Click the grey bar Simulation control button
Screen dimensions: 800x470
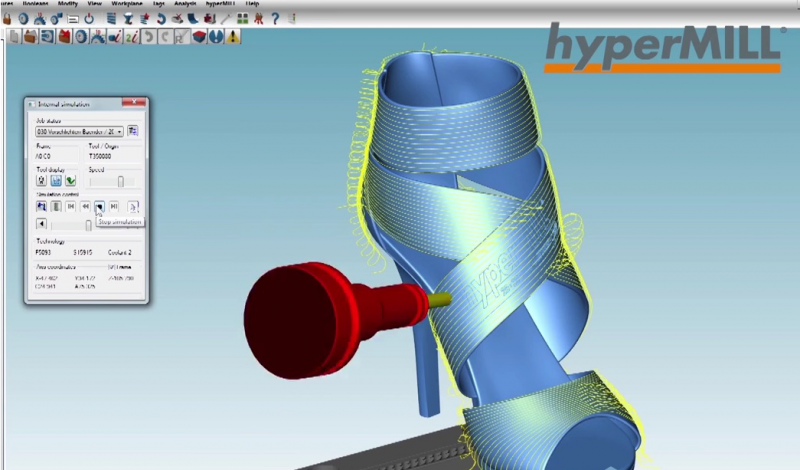pyautogui.click(x=56, y=207)
